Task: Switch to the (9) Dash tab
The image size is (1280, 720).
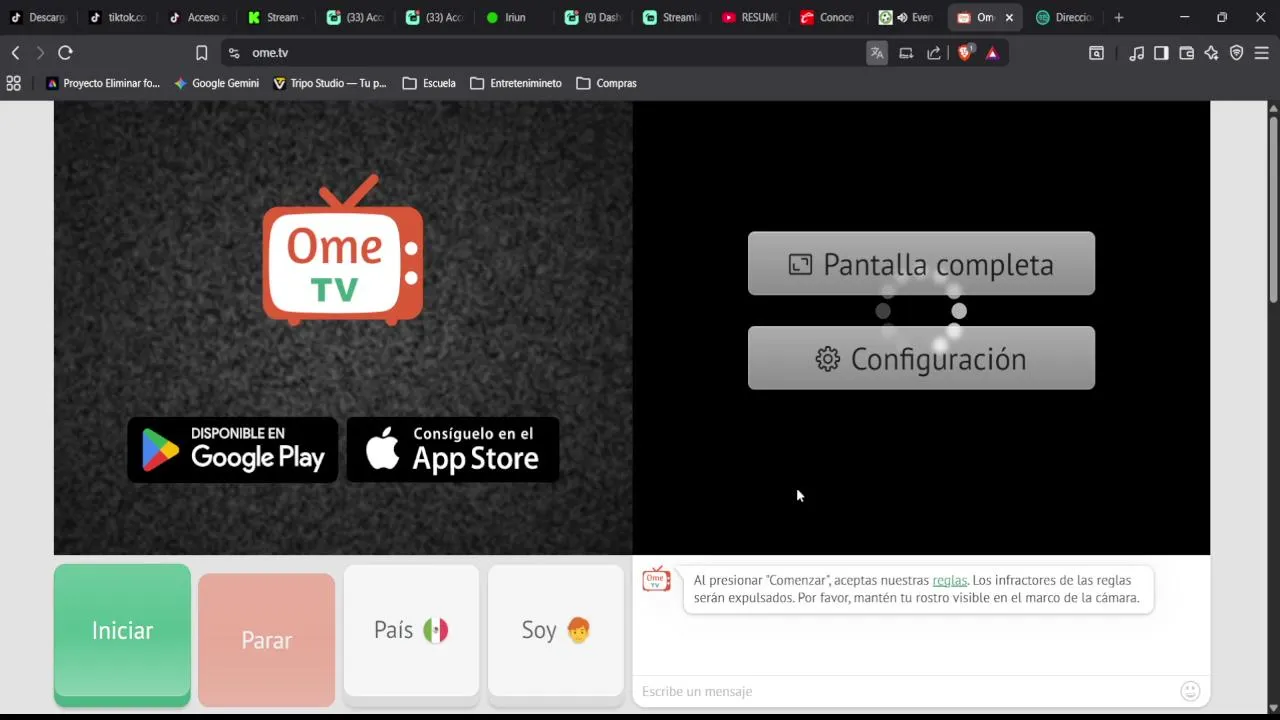Action: [593, 17]
